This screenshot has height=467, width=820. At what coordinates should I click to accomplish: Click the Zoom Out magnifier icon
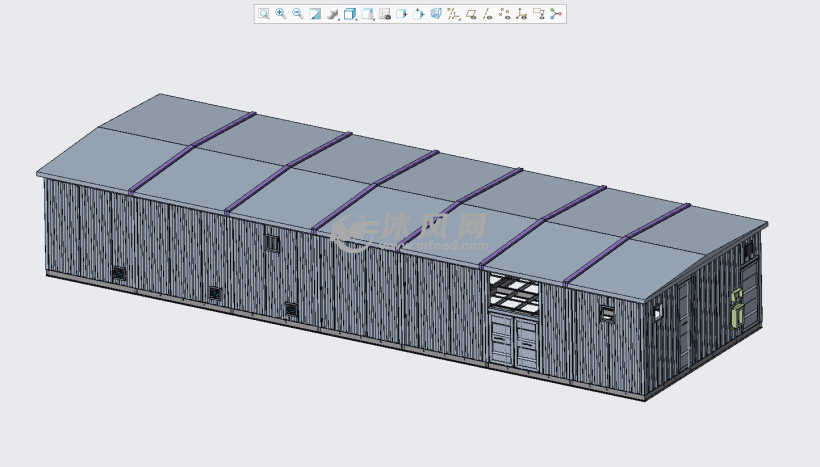point(298,14)
